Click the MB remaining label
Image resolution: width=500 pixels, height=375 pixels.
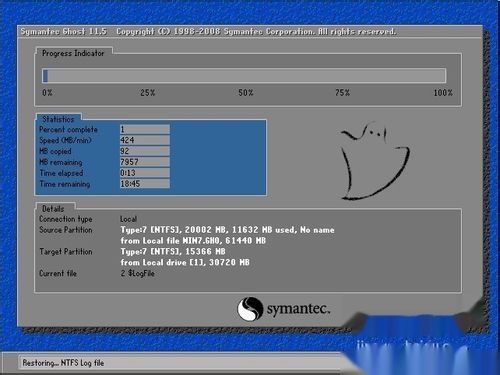(x=61, y=162)
